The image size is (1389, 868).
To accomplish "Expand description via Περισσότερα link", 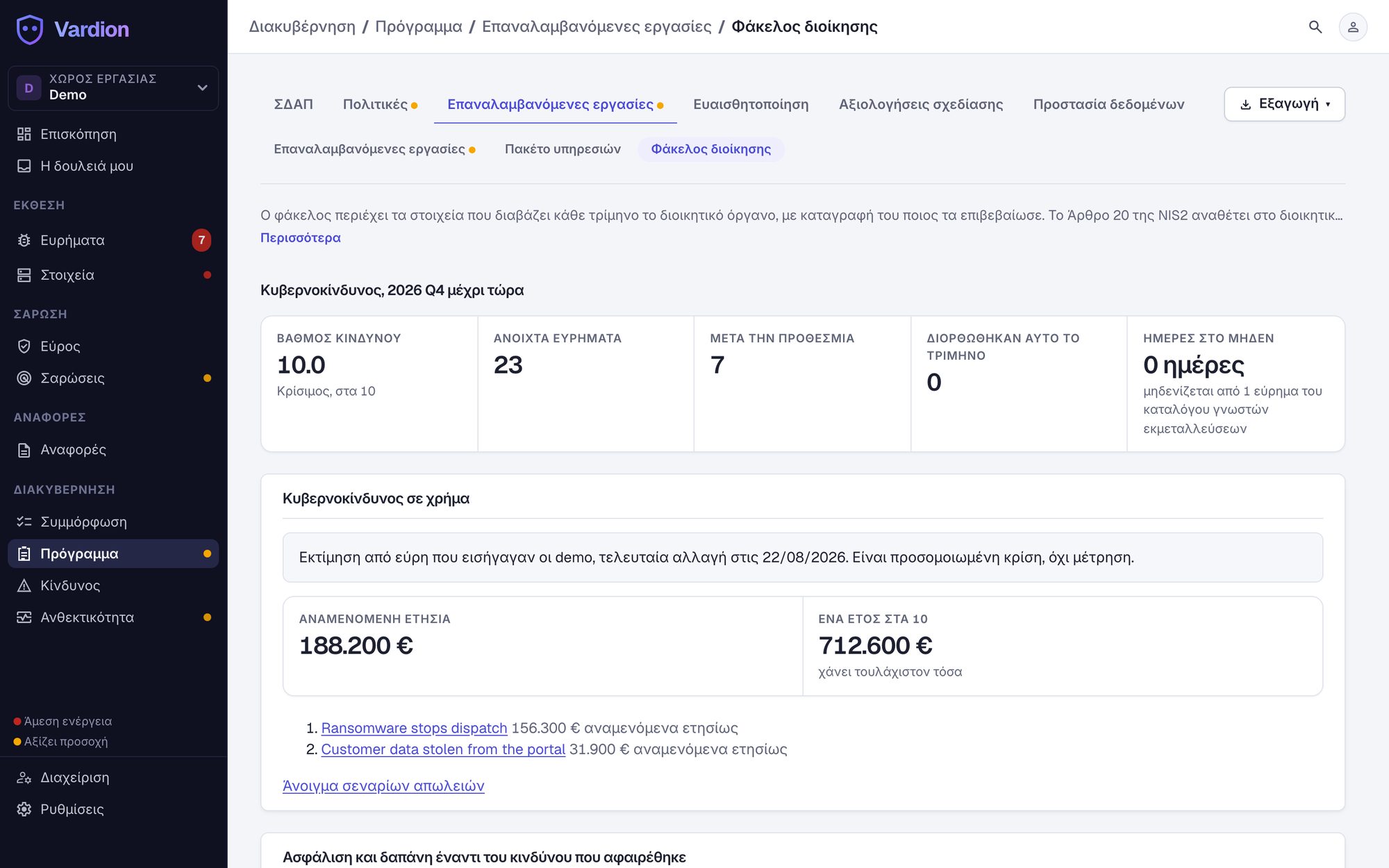I will tap(300, 237).
